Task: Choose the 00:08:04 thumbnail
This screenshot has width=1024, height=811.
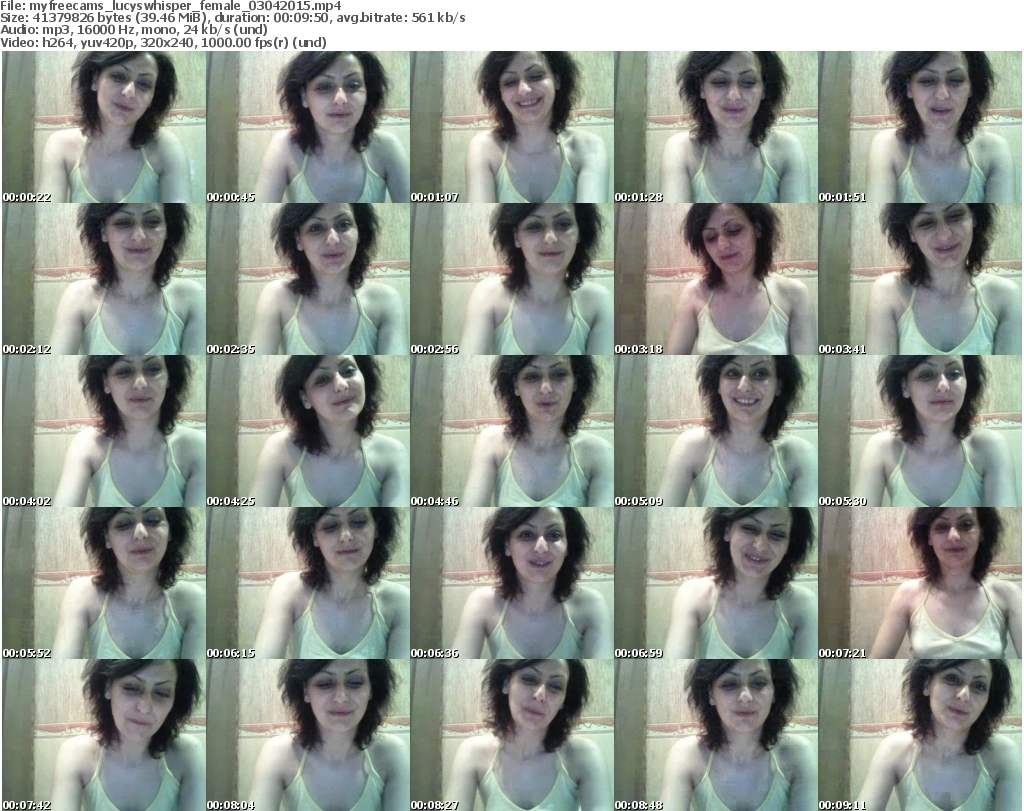Action: [x=308, y=735]
